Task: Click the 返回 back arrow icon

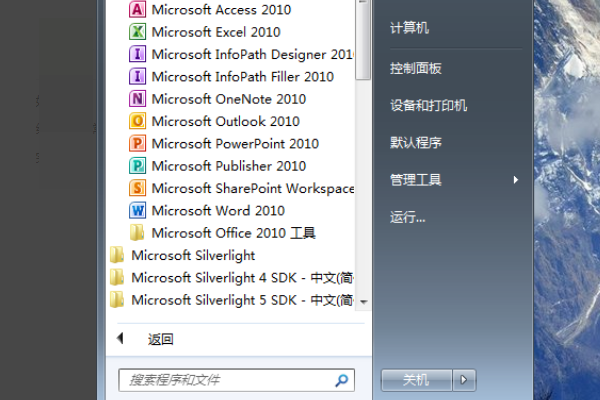Action: 120,338
